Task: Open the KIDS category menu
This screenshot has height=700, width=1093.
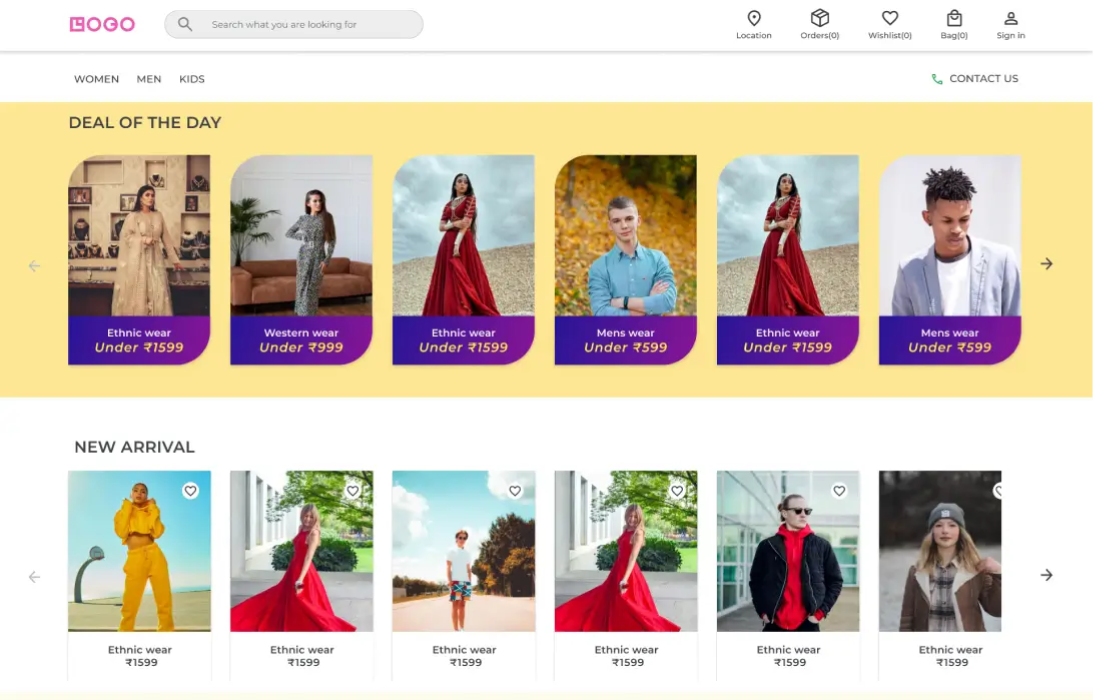Action: click(x=192, y=79)
